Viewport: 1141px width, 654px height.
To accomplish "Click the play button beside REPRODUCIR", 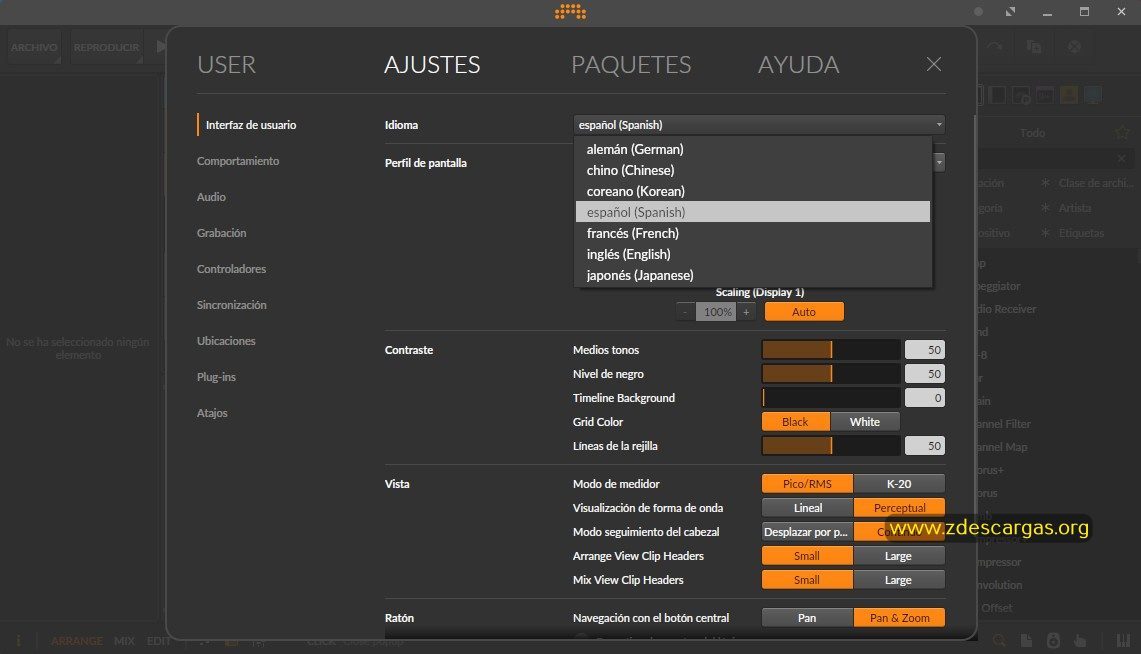I will (x=161, y=47).
